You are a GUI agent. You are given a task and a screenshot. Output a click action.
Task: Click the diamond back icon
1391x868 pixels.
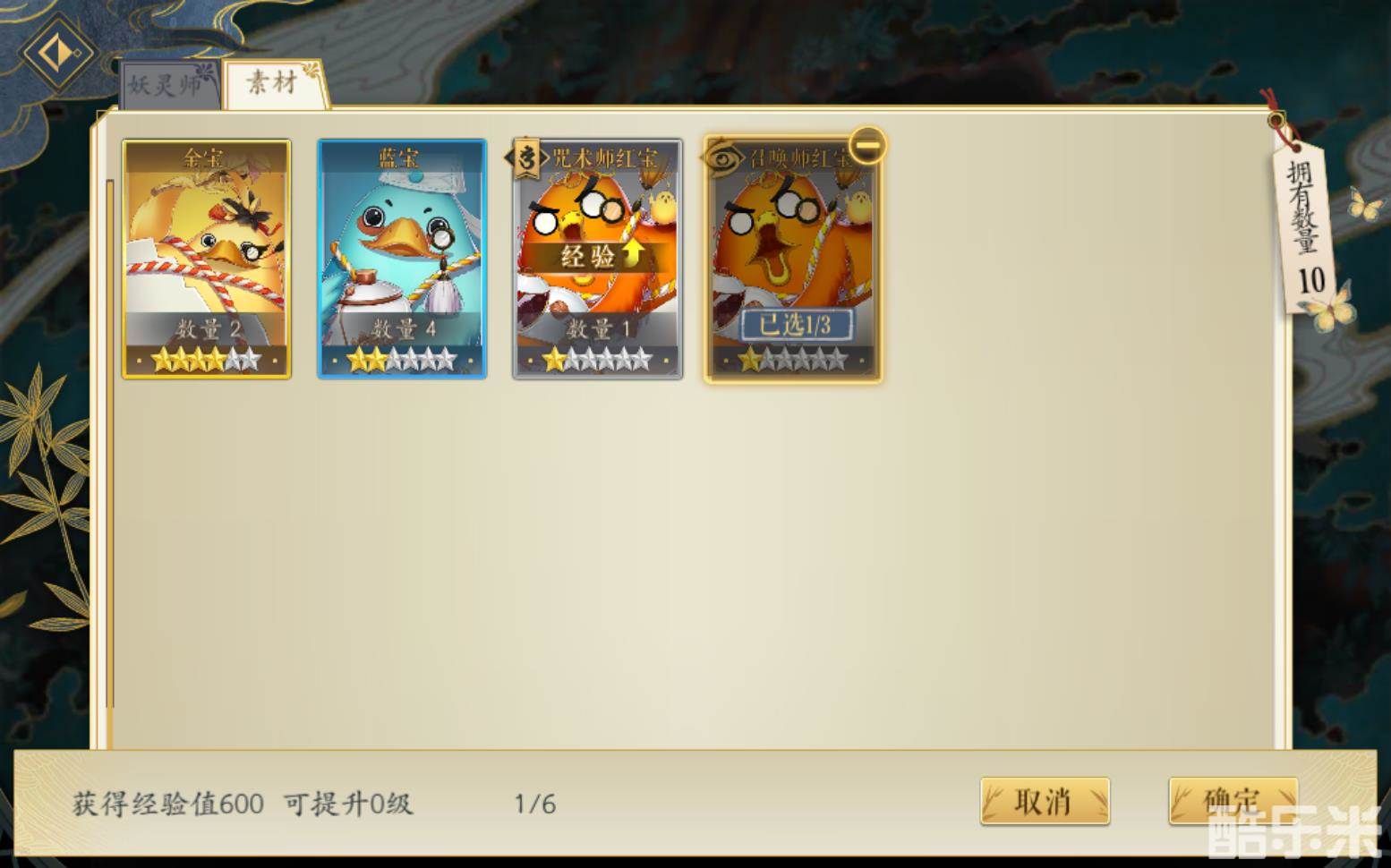pos(58,53)
